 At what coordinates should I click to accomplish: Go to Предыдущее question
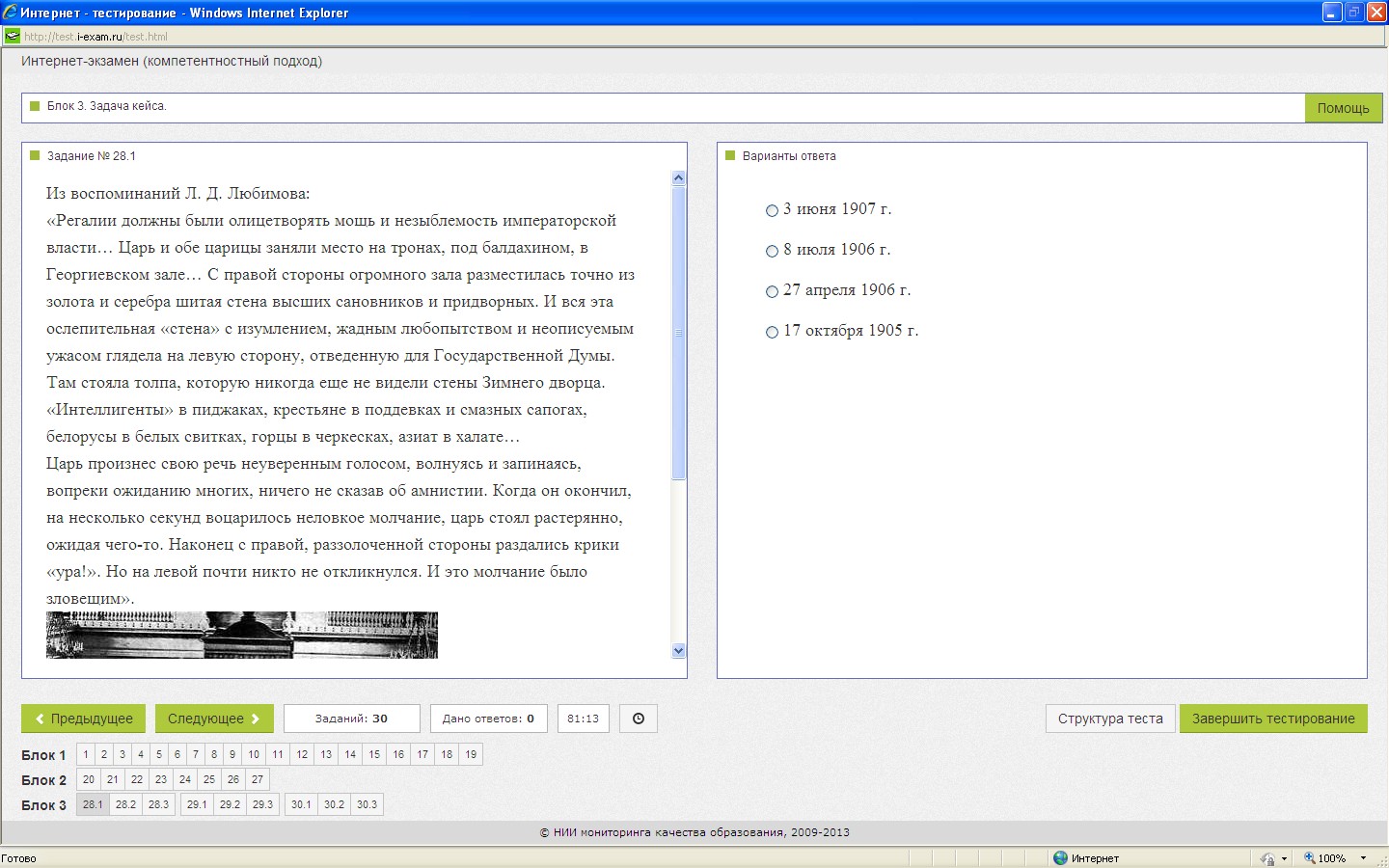[84, 719]
